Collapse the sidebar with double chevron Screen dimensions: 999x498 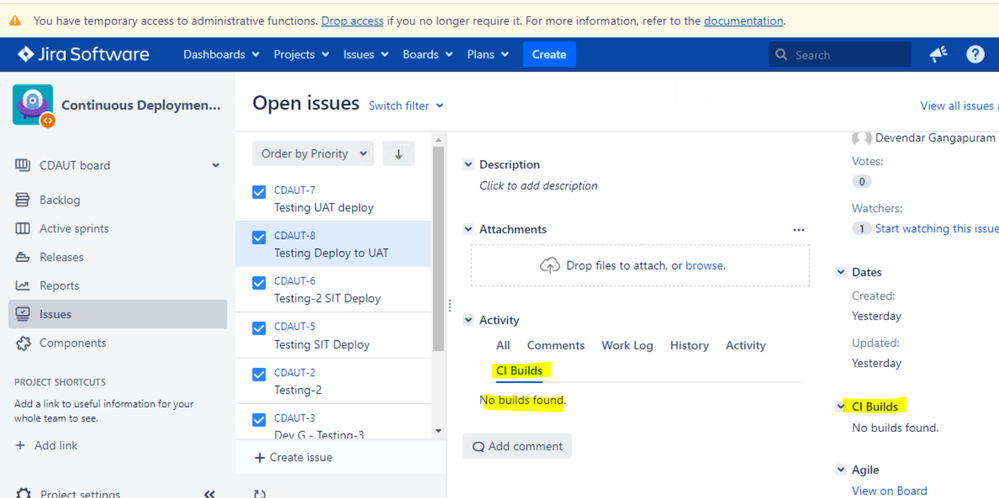pos(209,494)
